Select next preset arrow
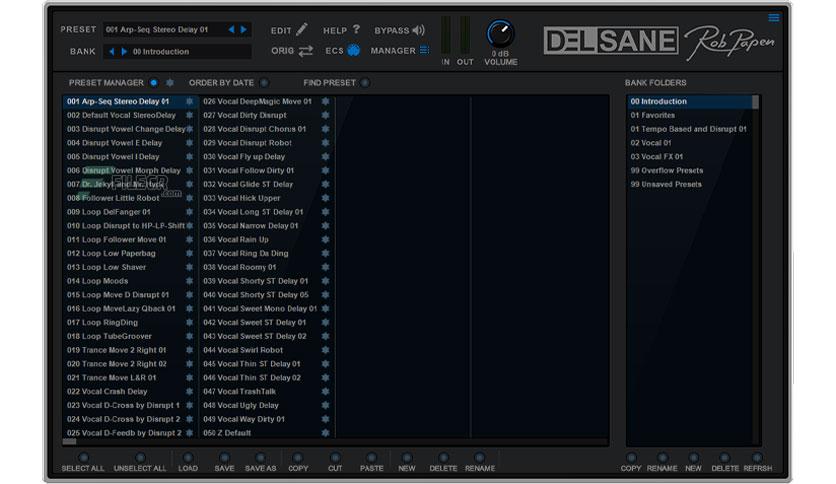This screenshot has height=484, width=836. (244, 29)
